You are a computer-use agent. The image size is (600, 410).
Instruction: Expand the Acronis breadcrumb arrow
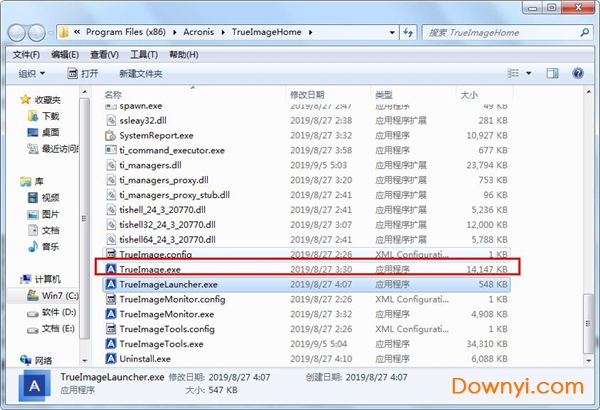[223, 33]
